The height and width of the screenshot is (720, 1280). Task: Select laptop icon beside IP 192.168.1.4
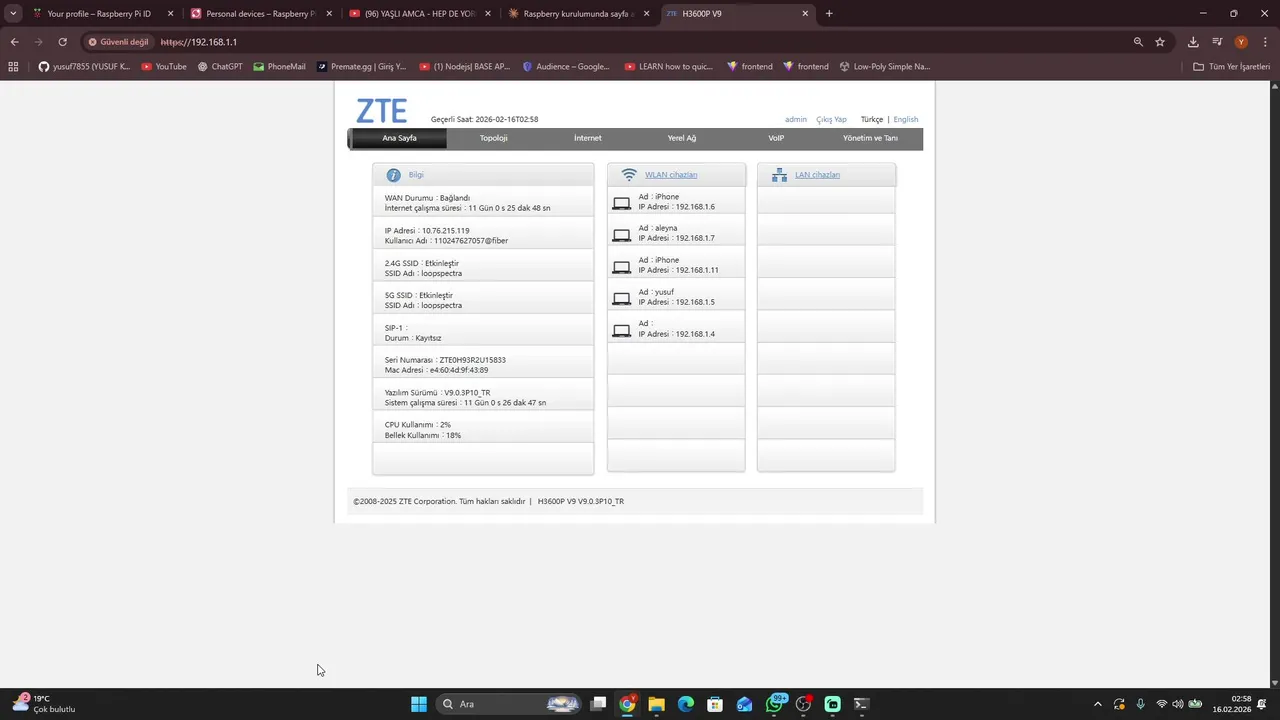click(621, 331)
